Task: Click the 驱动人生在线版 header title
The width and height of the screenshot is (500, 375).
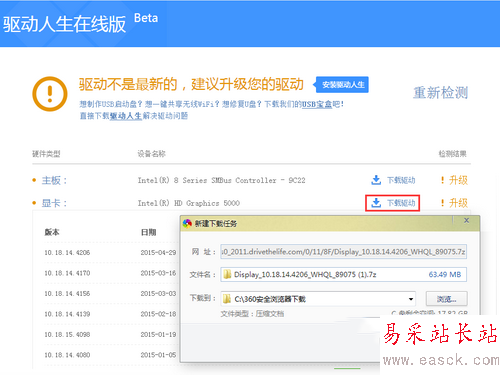Action: [64, 24]
